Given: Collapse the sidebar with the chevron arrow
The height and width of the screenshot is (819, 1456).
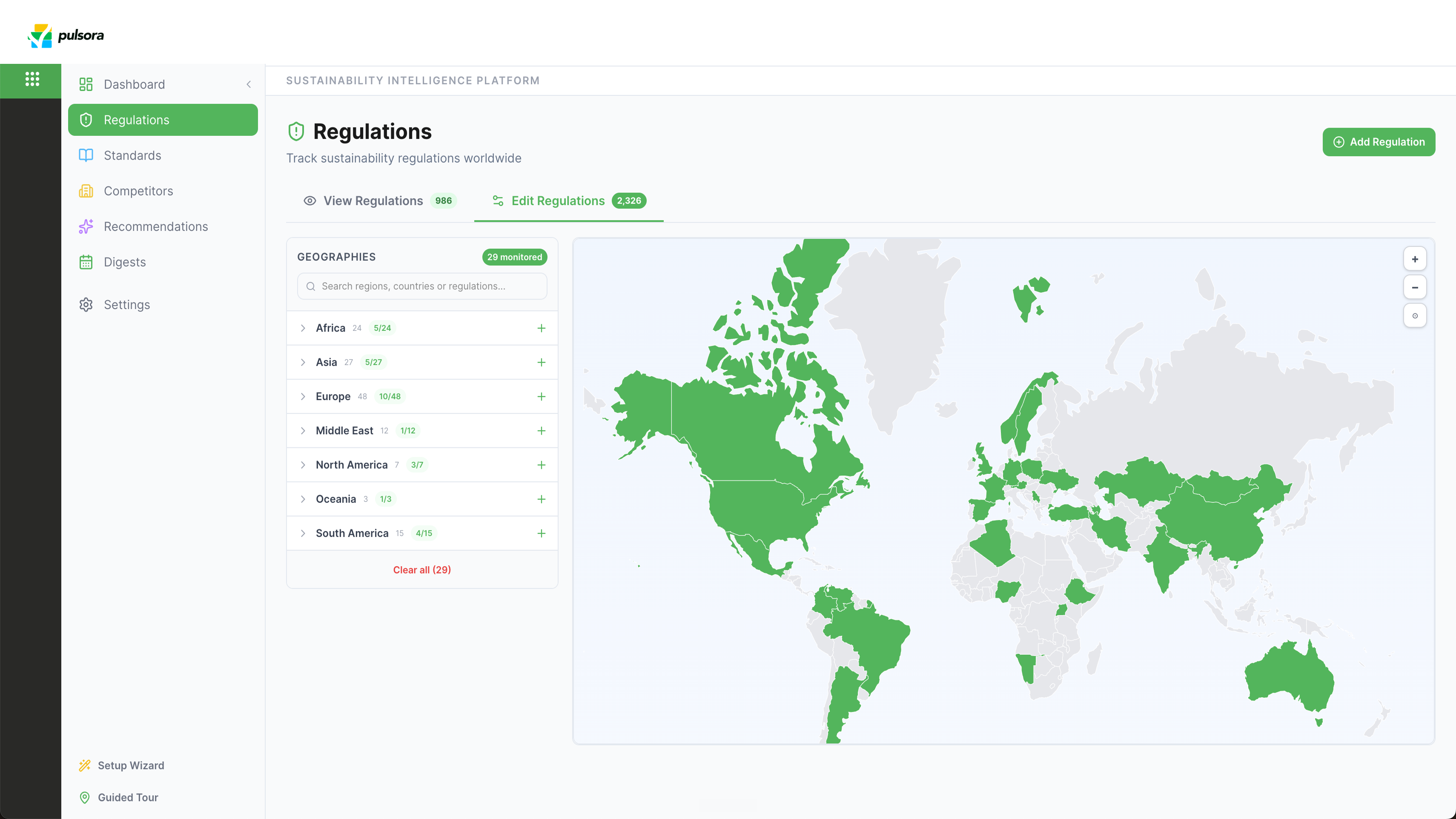Looking at the screenshot, I should [249, 84].
